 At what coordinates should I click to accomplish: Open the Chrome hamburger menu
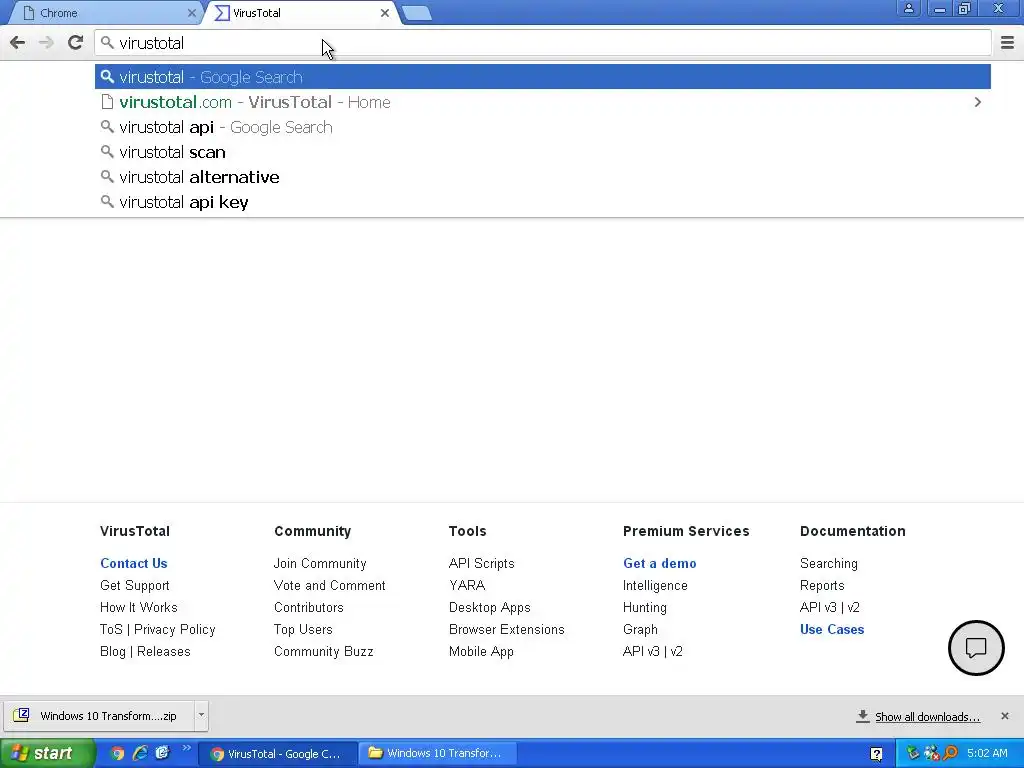pos(1007,43)
